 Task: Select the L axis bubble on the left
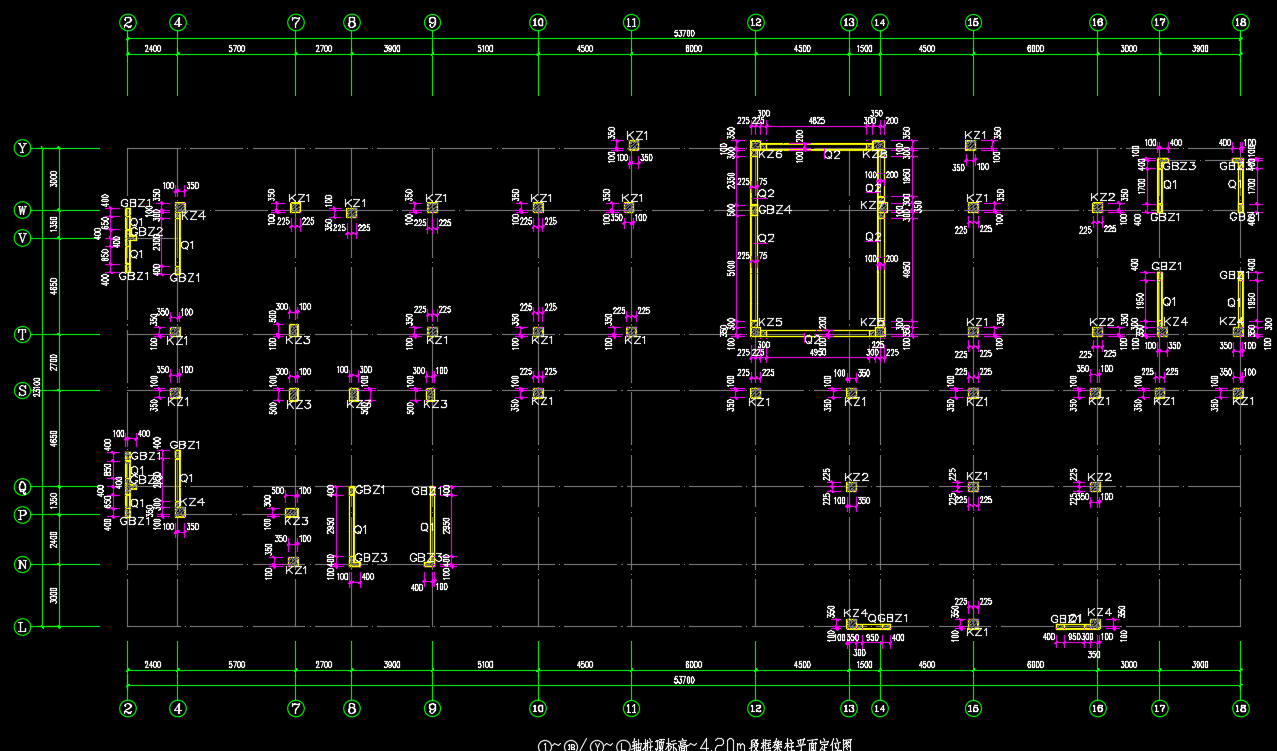click(22, 627)
